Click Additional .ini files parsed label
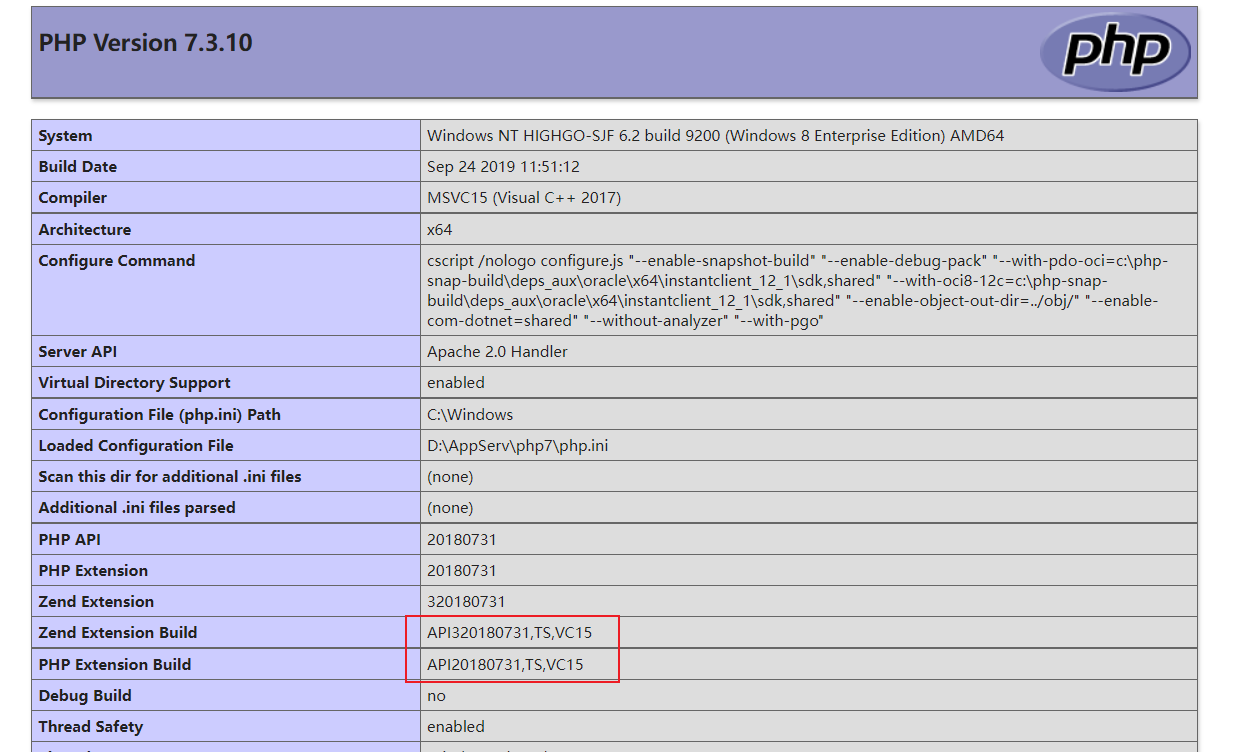Screen dimensions: 1239x752 (x=137, y=507)
